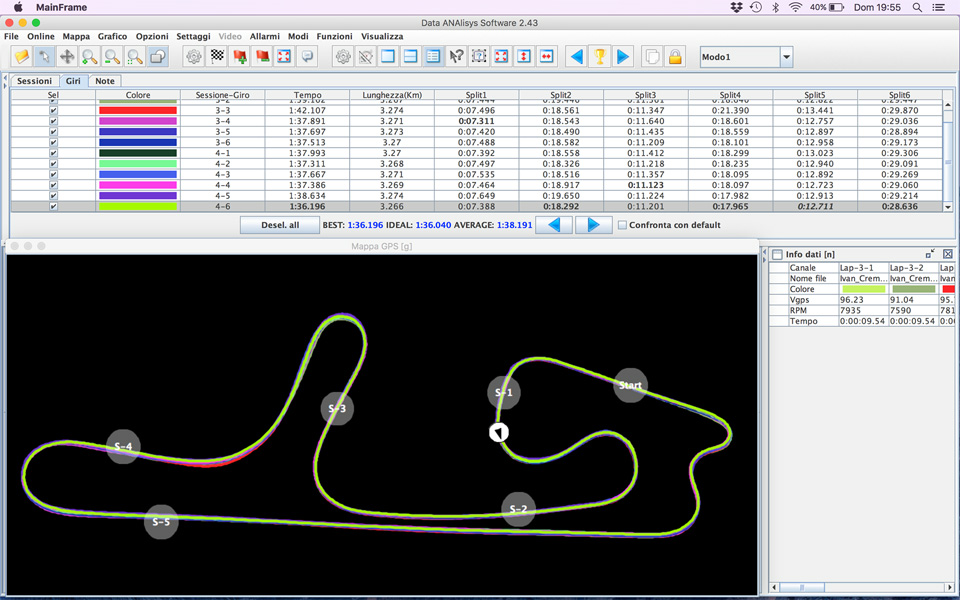Screen dimensions: 960x600
Task: Toggle the checkbox beside Info dati title
Action: [777, 255]
